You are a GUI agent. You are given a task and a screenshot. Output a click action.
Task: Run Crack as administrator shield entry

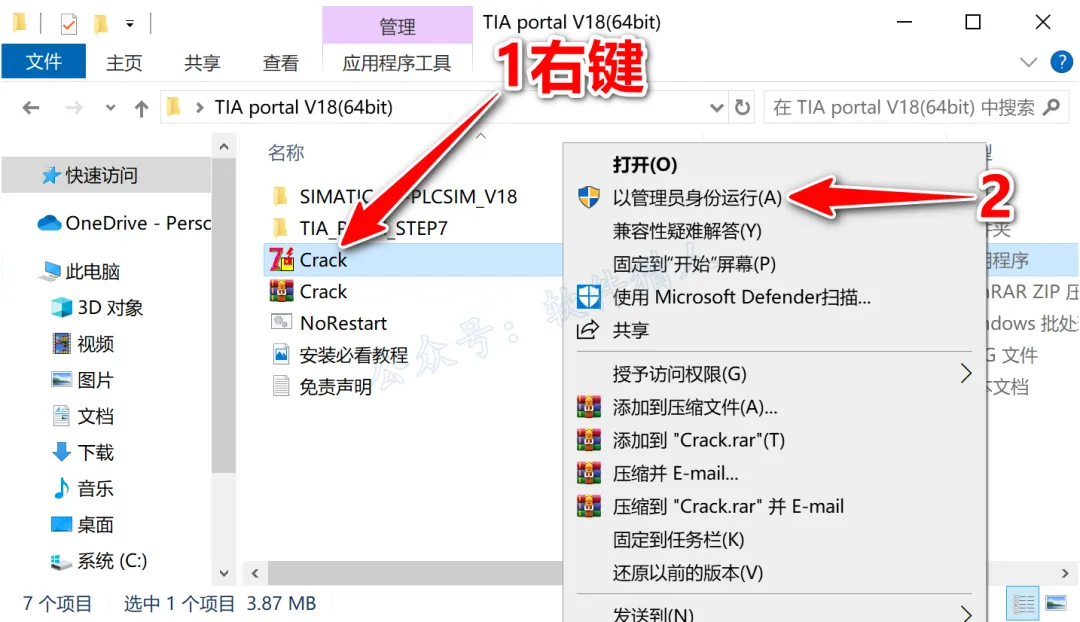pos(696,198)
